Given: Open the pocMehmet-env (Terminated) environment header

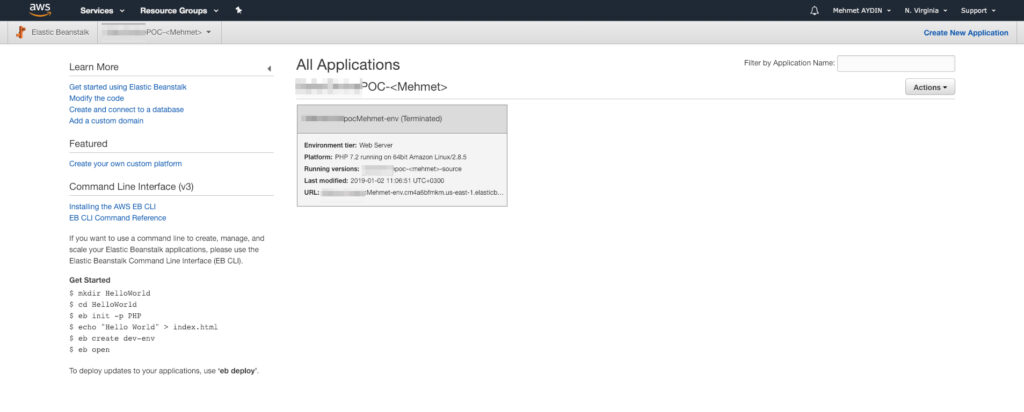Looking at the screenshot, I should pyautogui.click(x=402, y=119).
